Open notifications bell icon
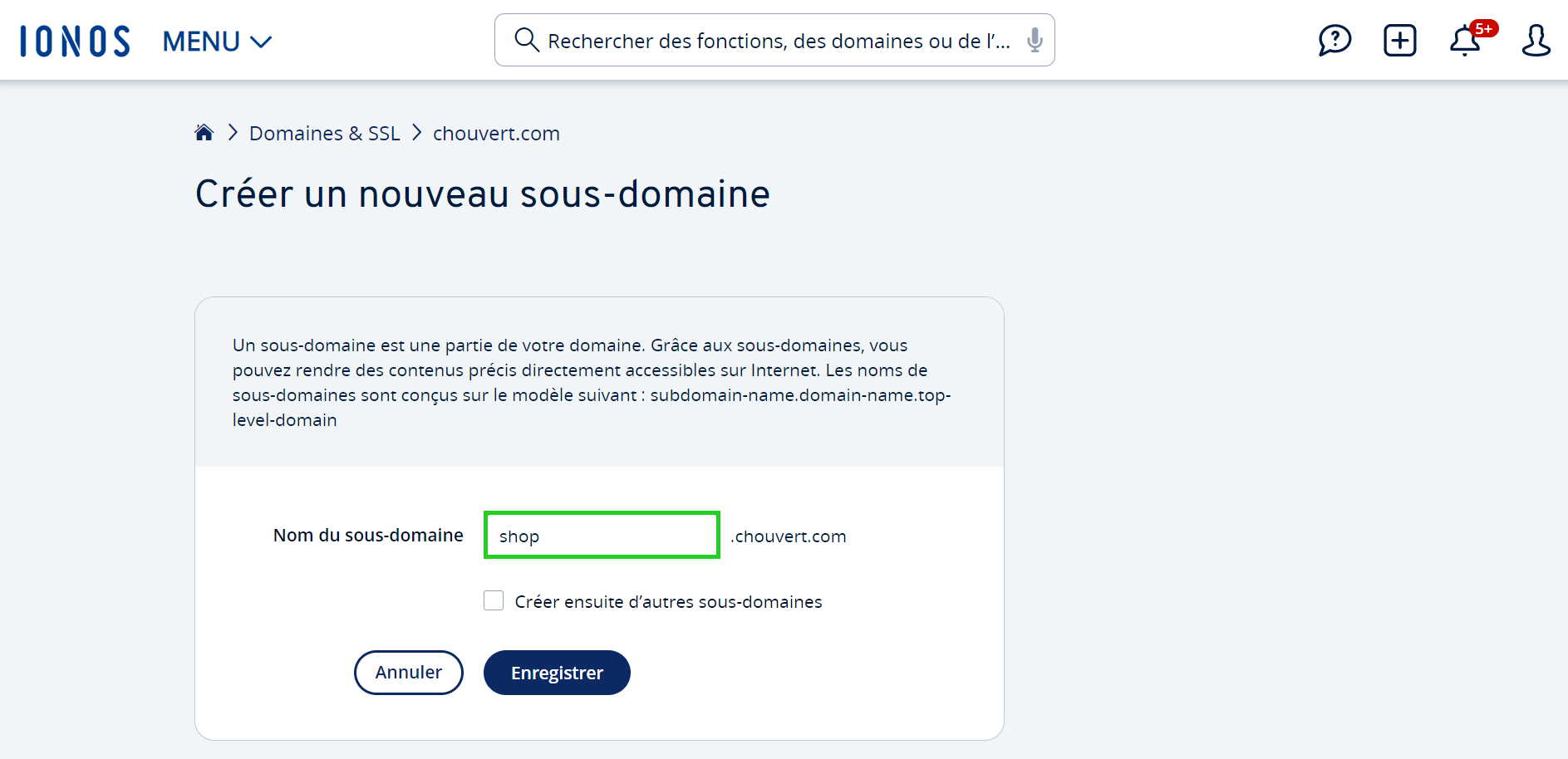Image resolution: width=1568 pixels, height=759 pixels. click(x=1465, y=41)
